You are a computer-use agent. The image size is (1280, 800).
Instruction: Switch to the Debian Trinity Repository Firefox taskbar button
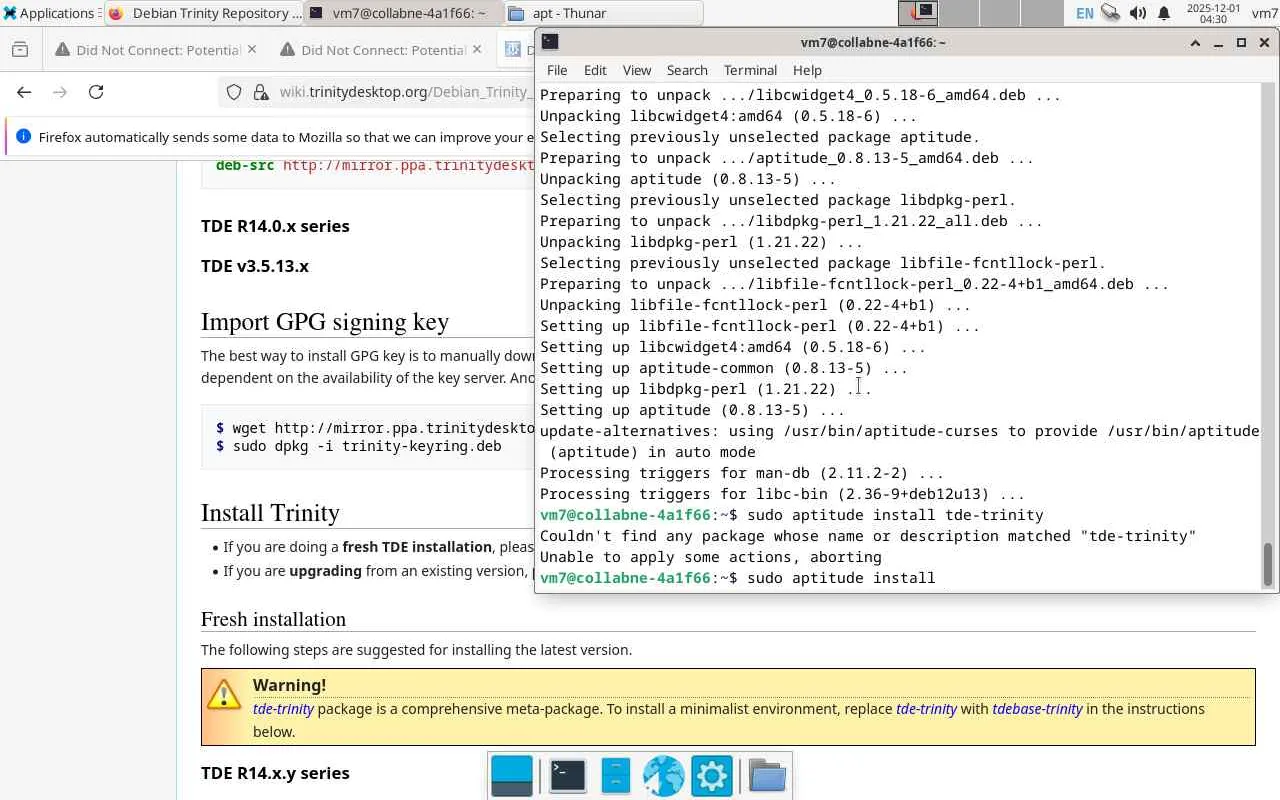(x=204, y=13)
